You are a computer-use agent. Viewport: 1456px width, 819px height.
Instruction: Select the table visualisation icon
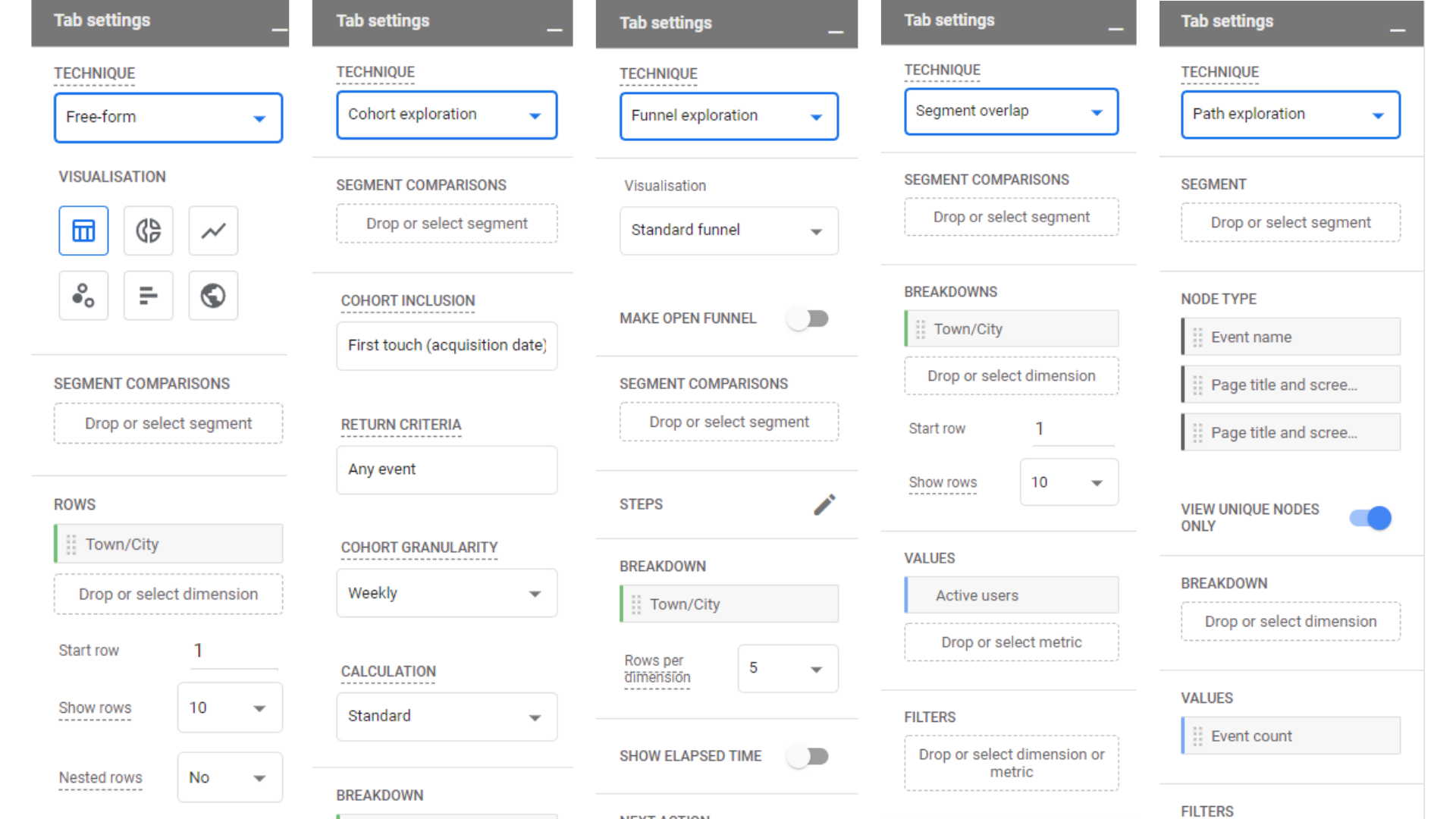coord(83,231)
